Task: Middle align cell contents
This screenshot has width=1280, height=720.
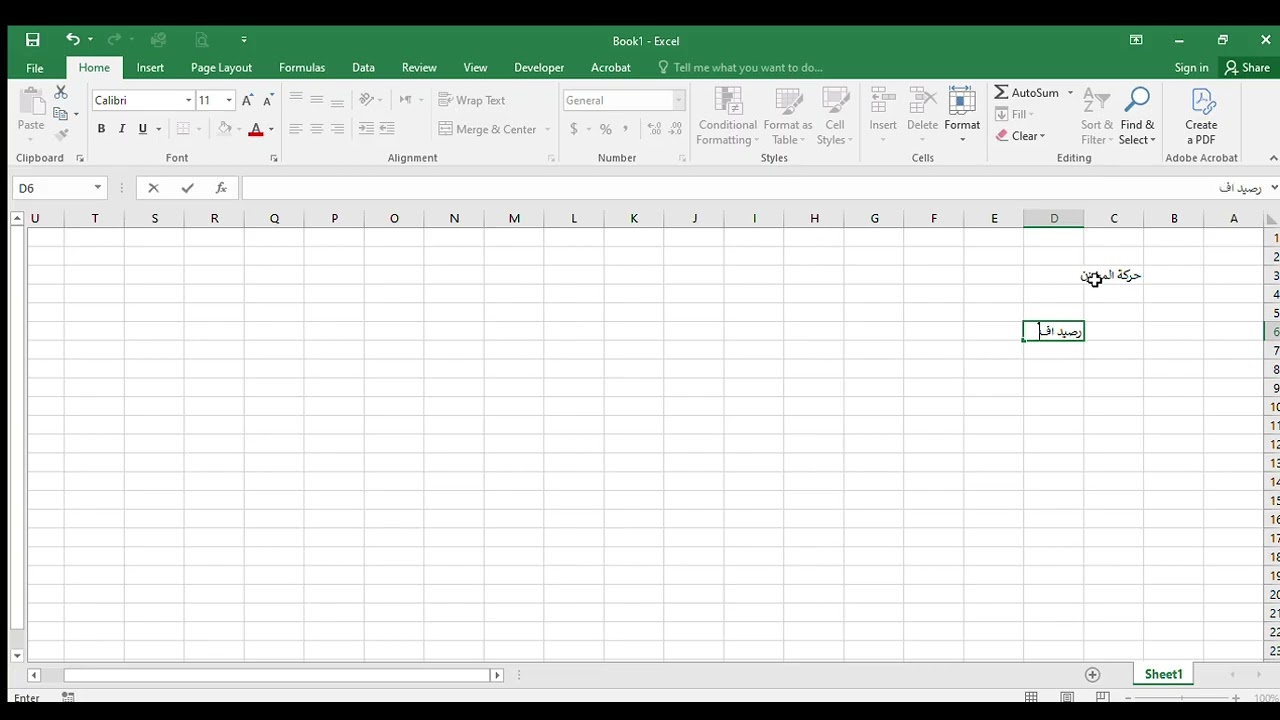Action: [316, 99]
